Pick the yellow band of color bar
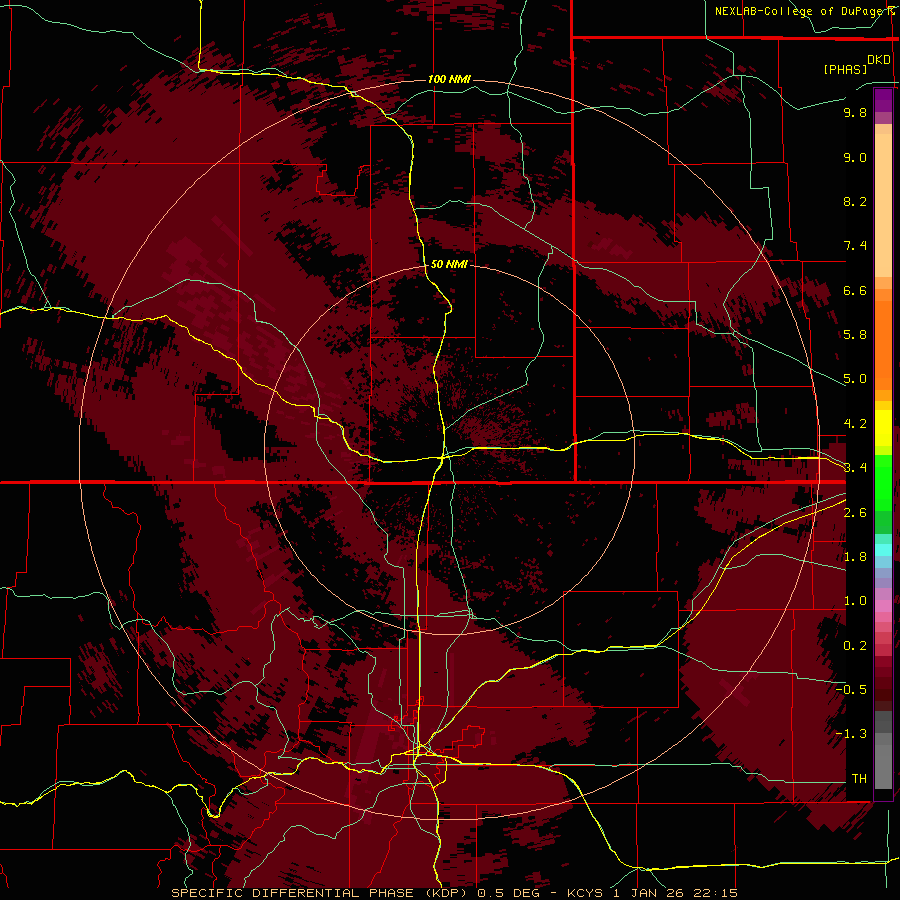Image resolution: width=900 pixels, height=900 pixels. pyautogui.click(x=883, y=428)
